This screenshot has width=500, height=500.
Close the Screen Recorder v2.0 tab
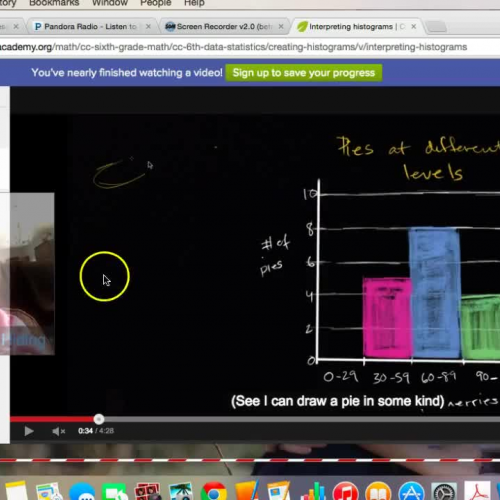(x=281, y=26)
